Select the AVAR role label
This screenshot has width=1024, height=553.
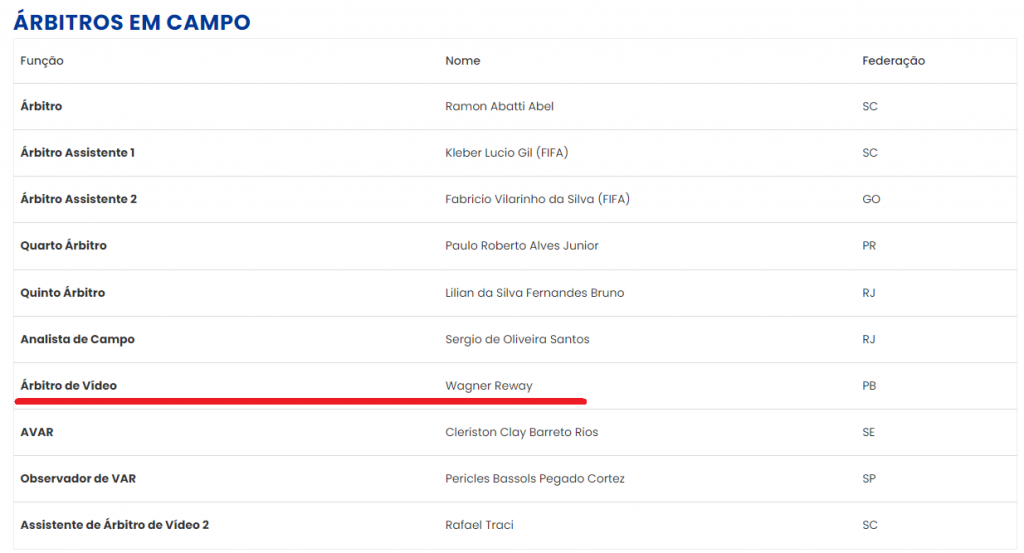click(37, 432)
